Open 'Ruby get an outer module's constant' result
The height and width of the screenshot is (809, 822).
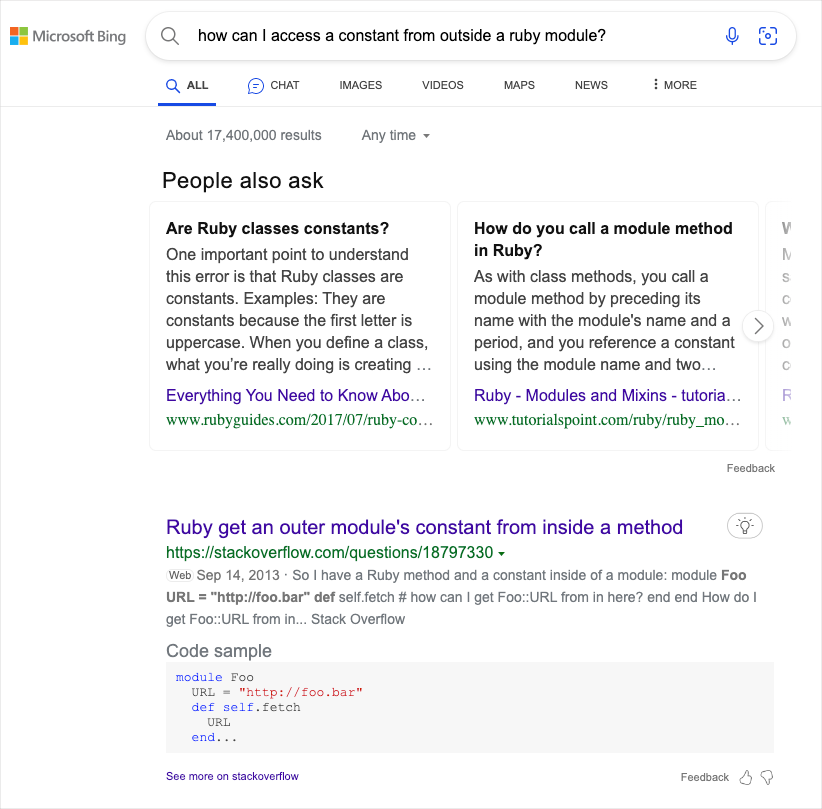point(424,527)
